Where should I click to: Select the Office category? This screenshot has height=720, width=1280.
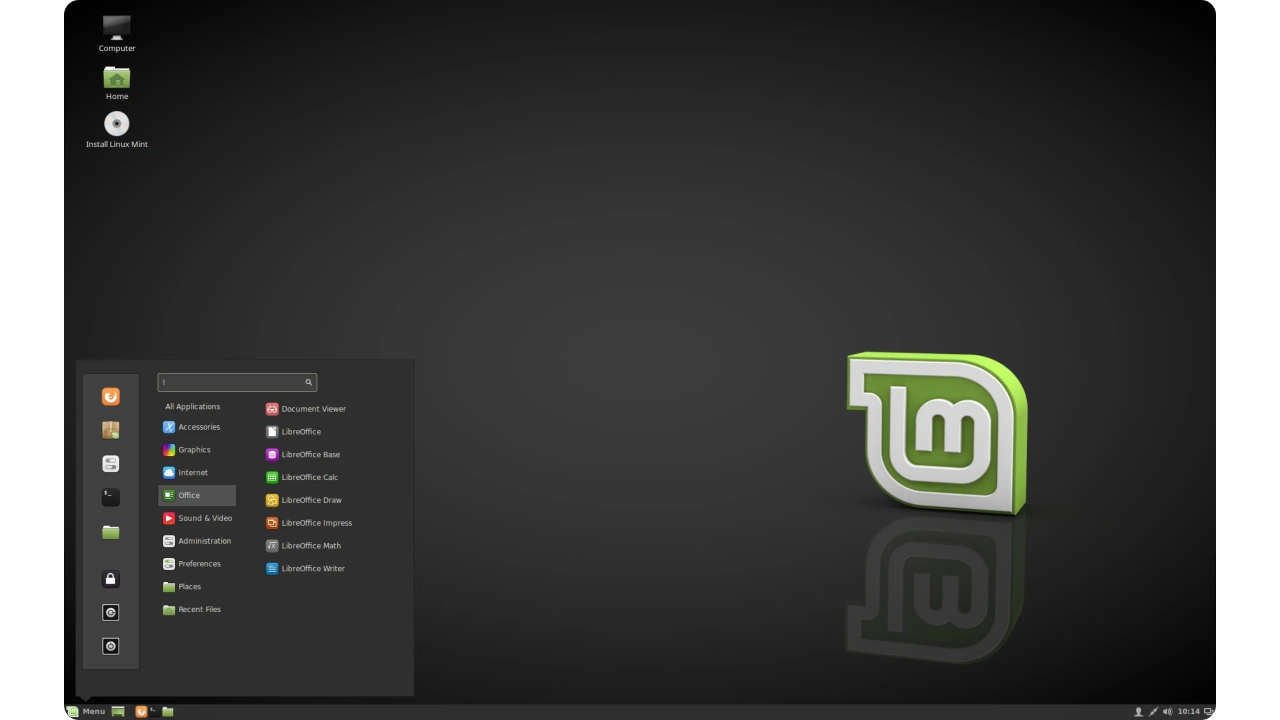[197, 496]
